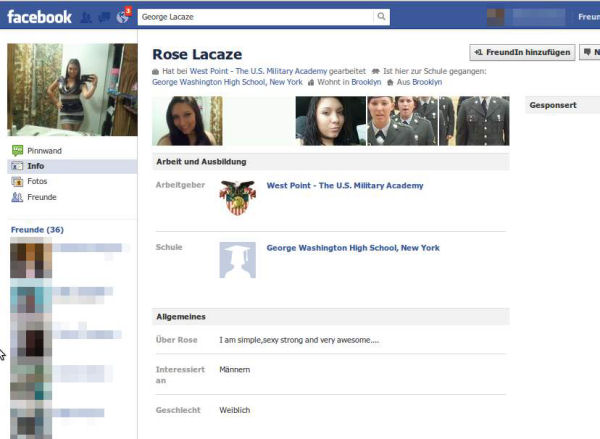Open George Washington High School bold link
Image resolution: width=600 pixels, height=439 pixels.
(x=353, y=248)
